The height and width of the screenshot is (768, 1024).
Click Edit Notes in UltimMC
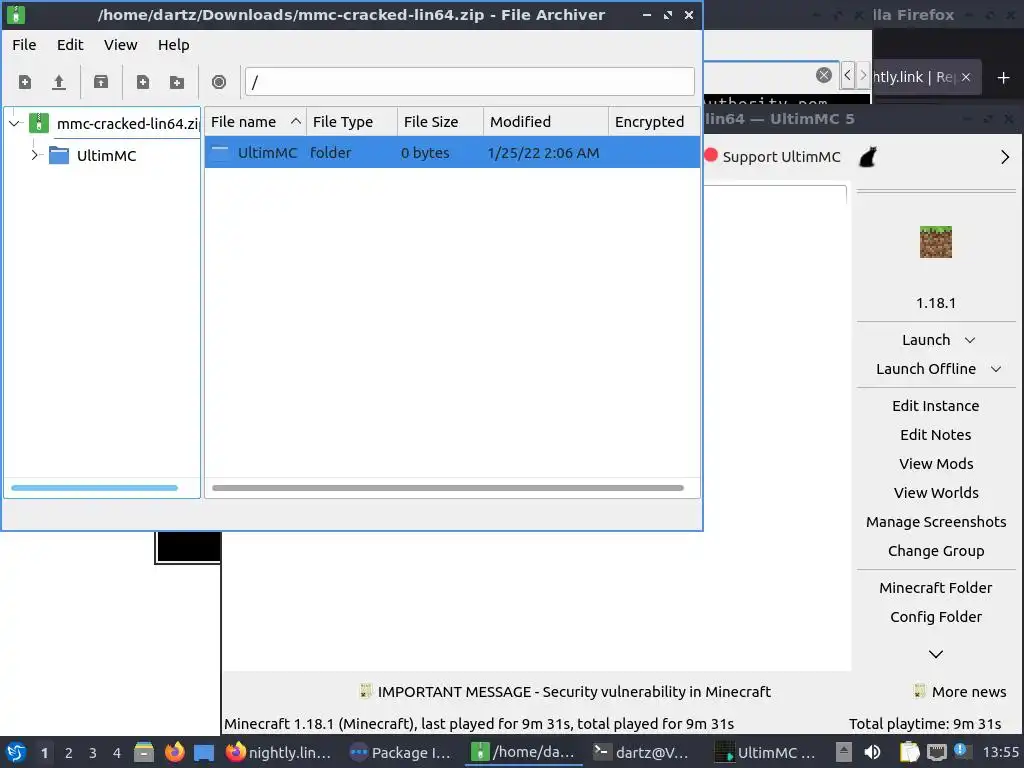pyautogui.click(x=936, y=435)
